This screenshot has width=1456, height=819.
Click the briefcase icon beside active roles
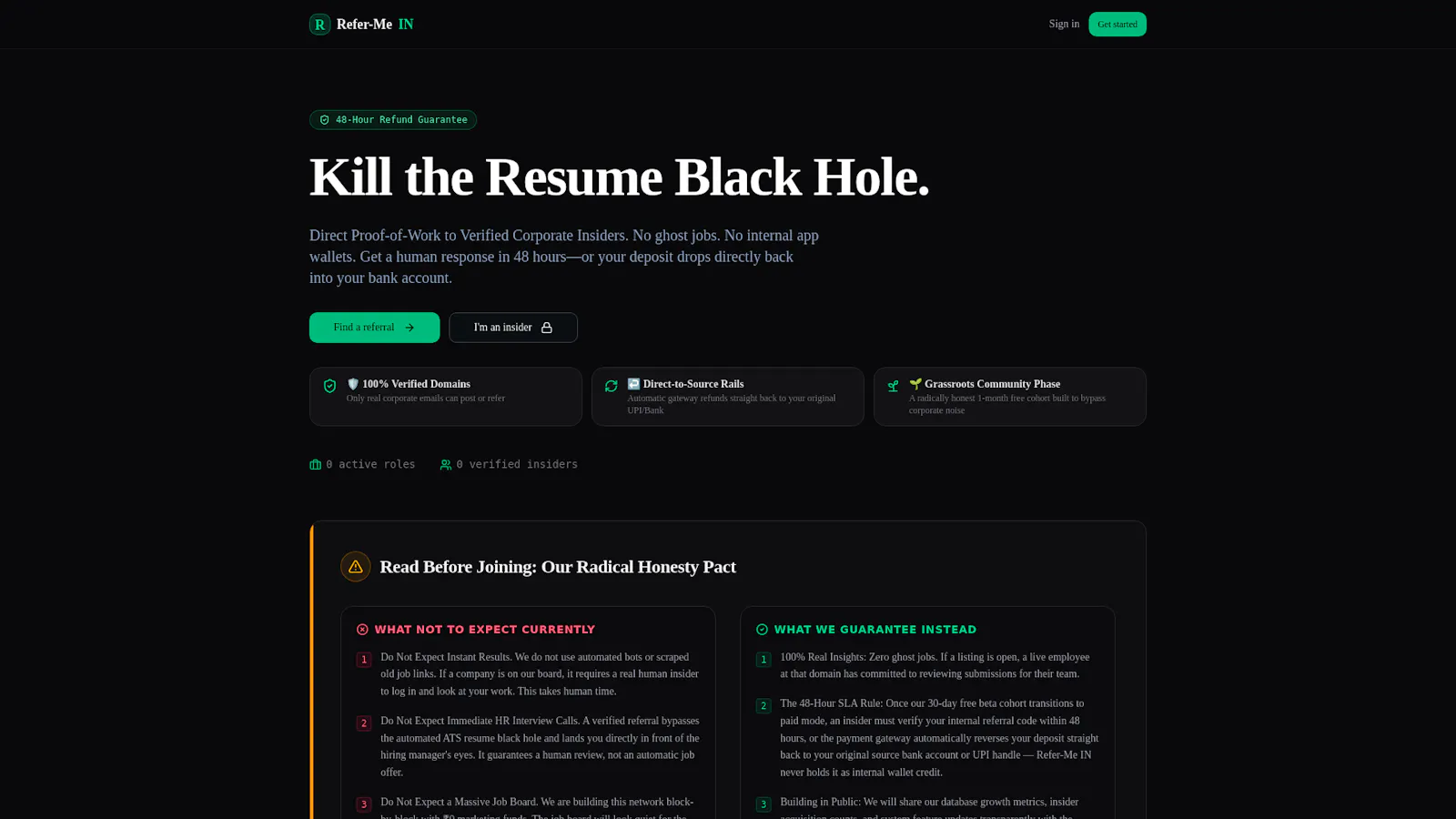[x=316, y=465]
